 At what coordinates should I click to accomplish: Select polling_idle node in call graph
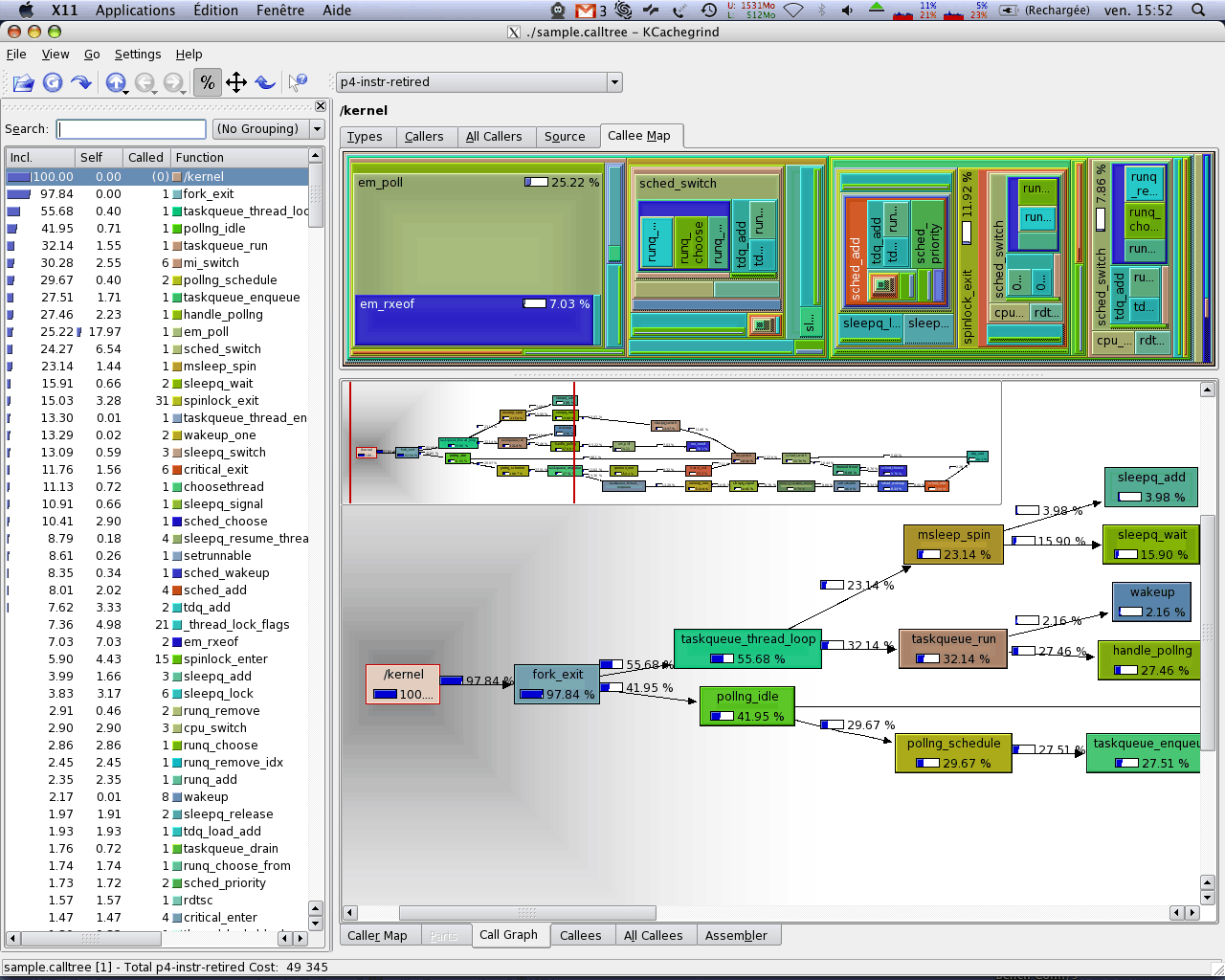(747, 706)
